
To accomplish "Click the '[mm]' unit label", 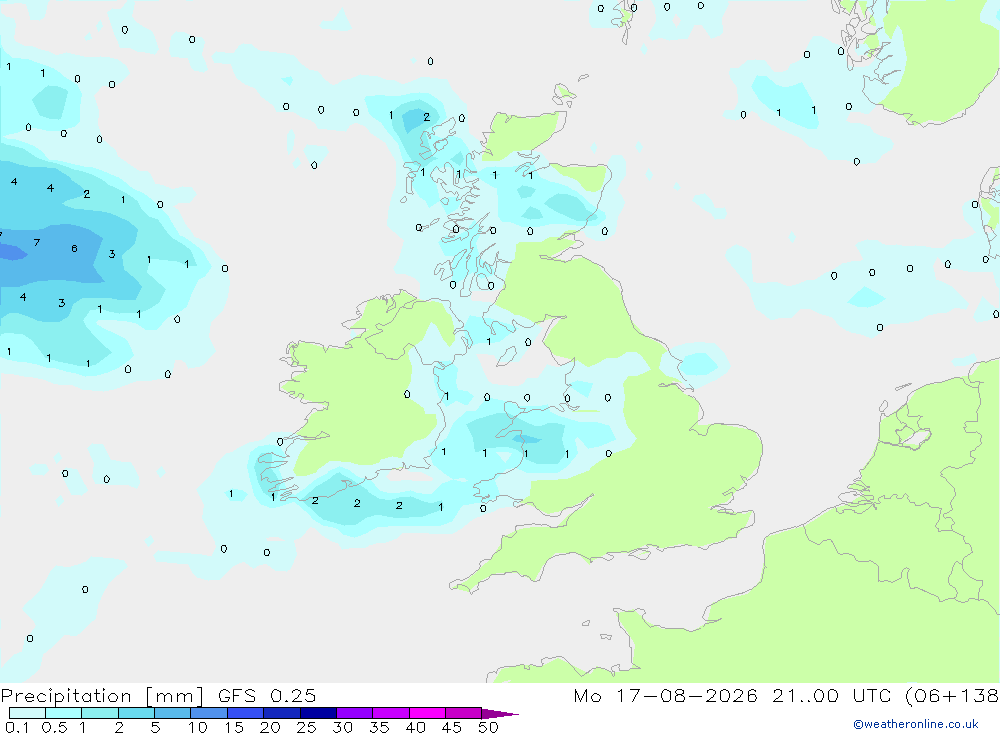I will point(174,696).
